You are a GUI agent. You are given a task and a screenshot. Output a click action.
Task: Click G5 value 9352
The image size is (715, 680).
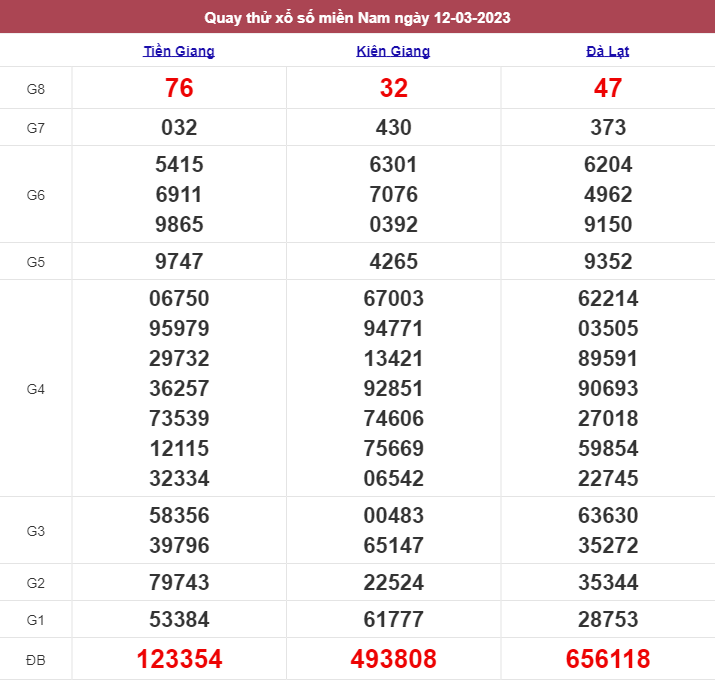point(608,262)
